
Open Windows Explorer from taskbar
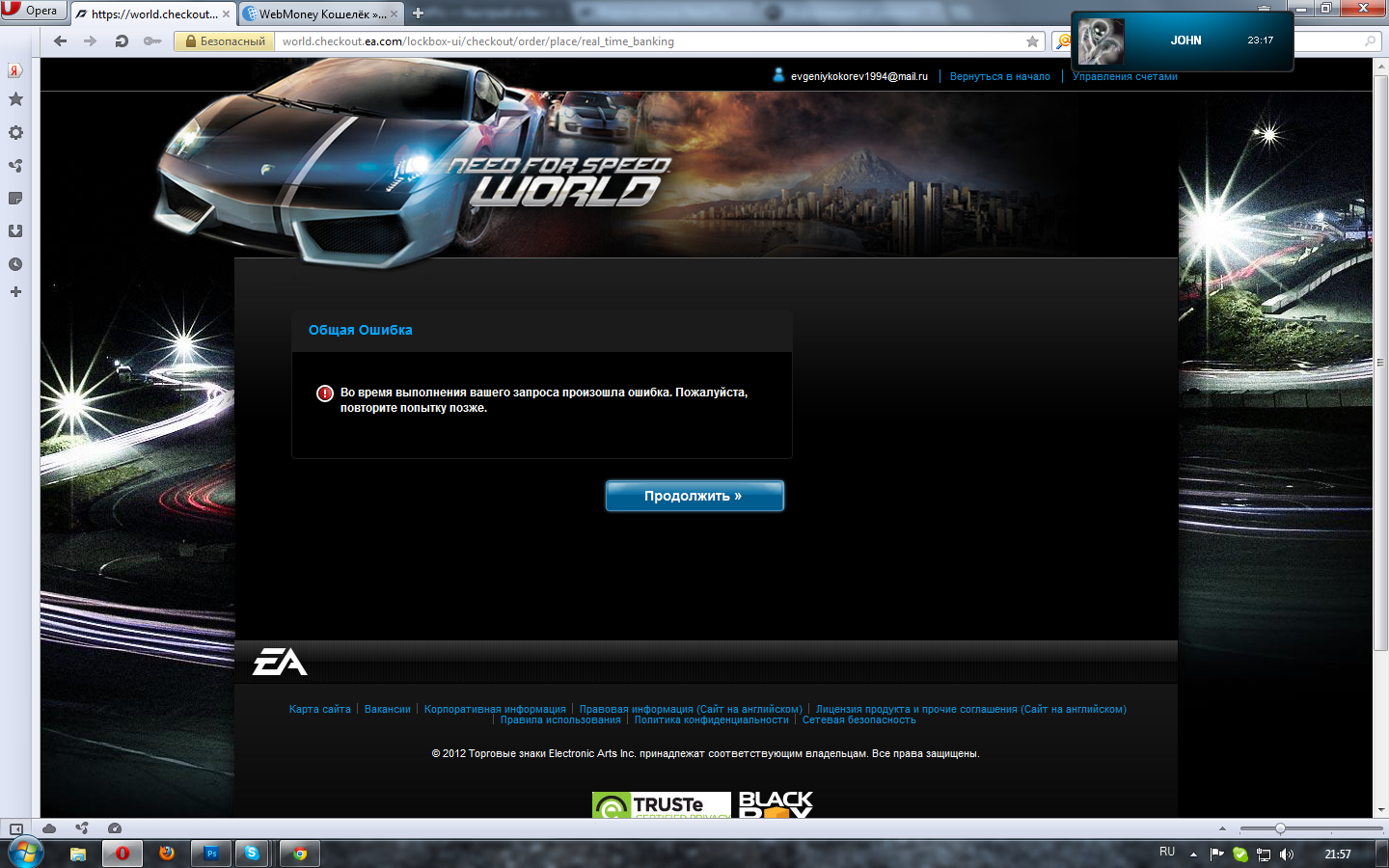pos(78,854)
